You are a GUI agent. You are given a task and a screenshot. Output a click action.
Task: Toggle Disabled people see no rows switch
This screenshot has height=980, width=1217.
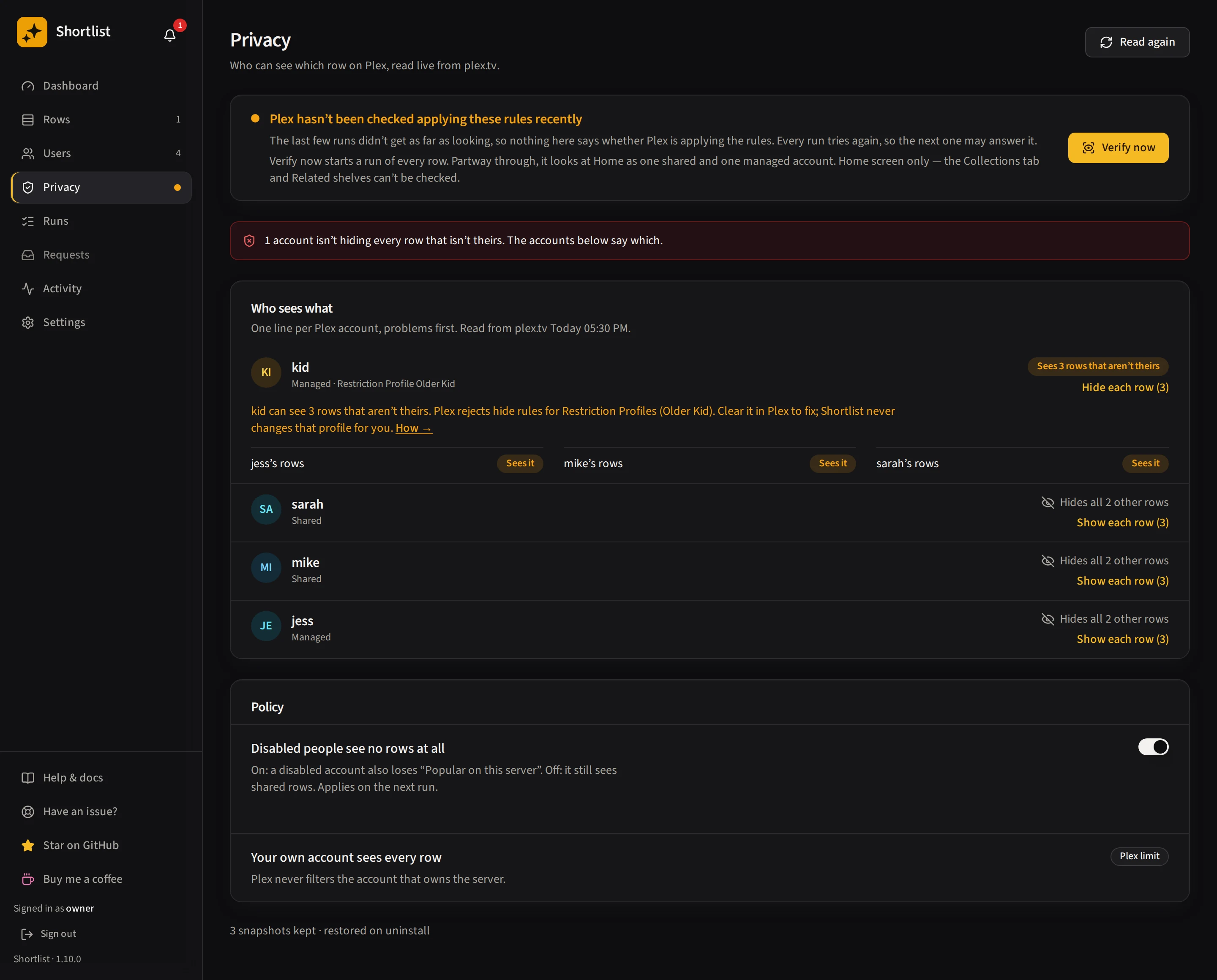pos(1153,747)
